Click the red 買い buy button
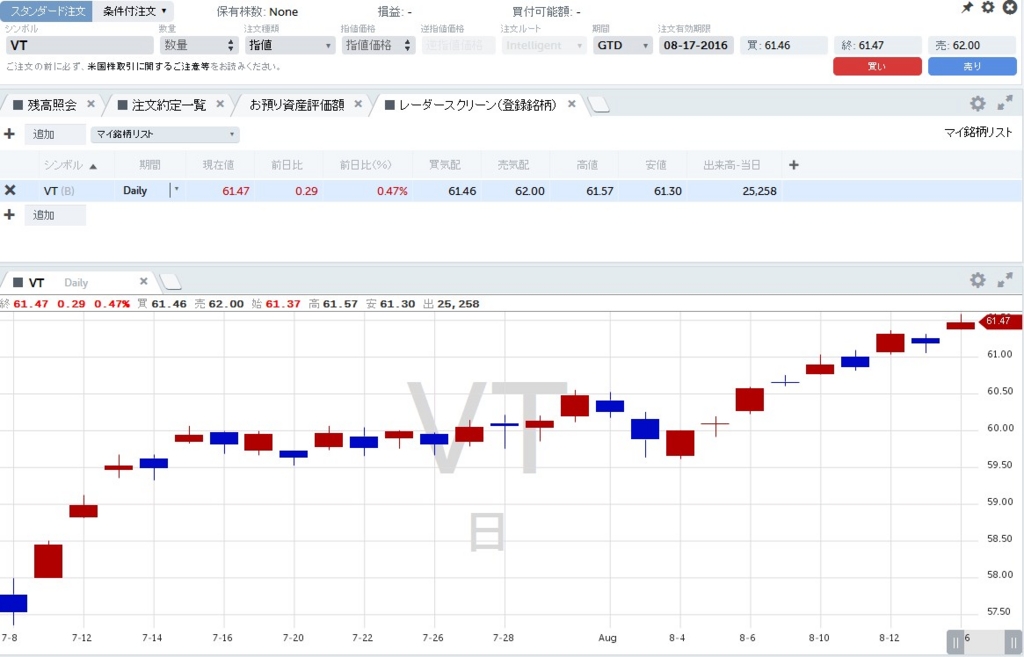Image resolution: width=1024 pixels, height=657 pixels. (877, 66)
